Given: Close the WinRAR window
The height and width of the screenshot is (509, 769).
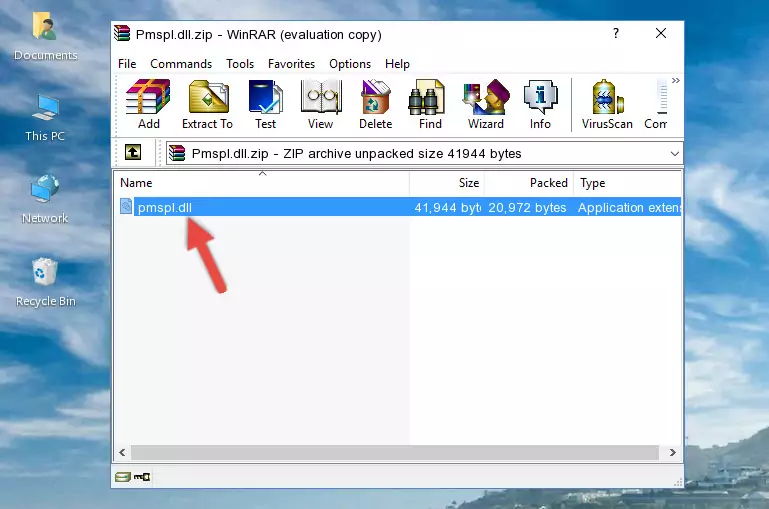Looking at the screenshot, I should click(661, 33).
